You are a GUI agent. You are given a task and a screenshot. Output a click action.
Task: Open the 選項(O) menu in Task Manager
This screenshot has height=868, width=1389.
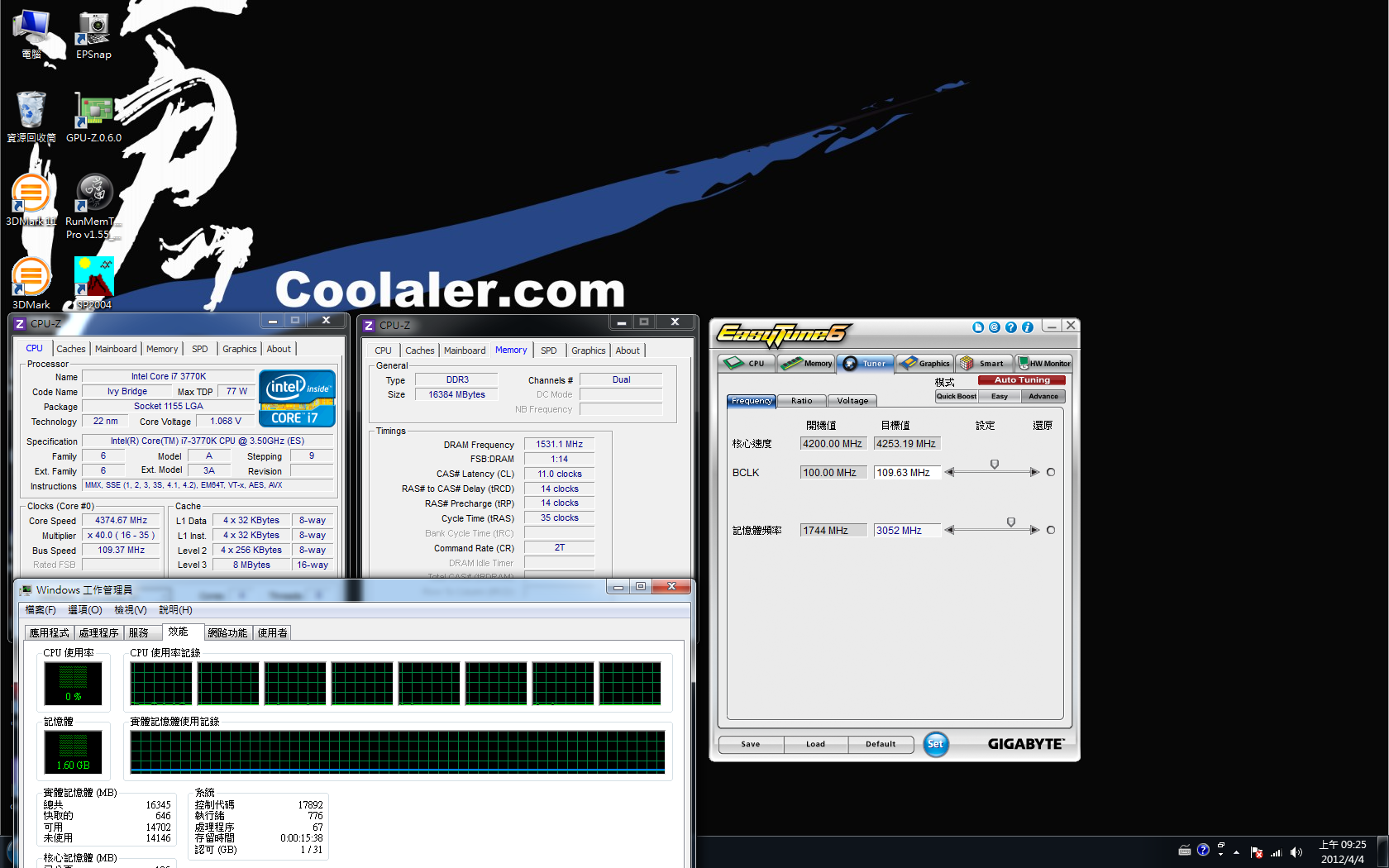pos(85,610)
